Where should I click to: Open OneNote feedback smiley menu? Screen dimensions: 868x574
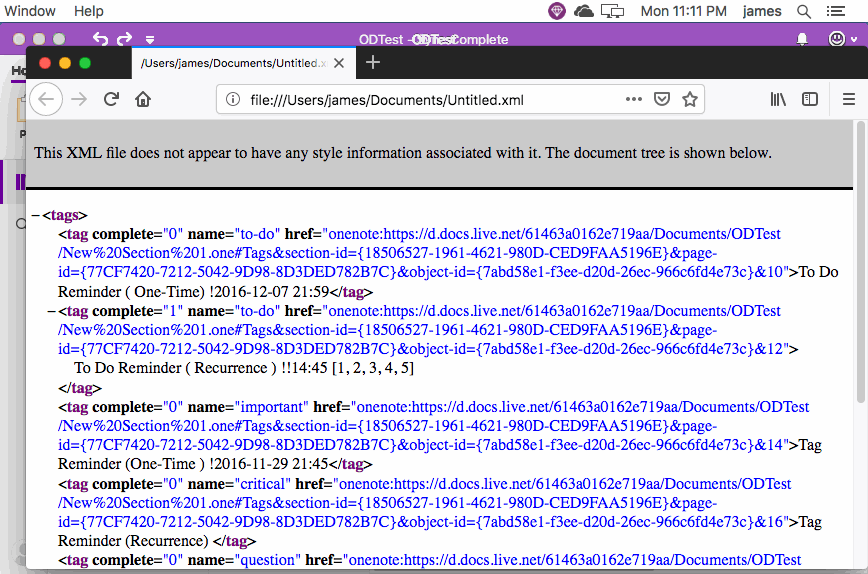coord(842,39)
